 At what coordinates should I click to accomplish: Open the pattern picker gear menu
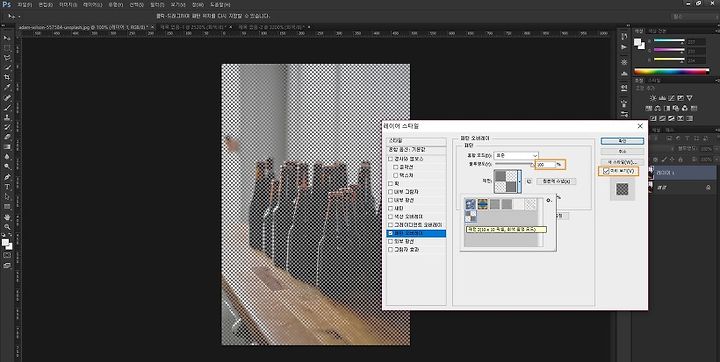(x=548, y=200)
